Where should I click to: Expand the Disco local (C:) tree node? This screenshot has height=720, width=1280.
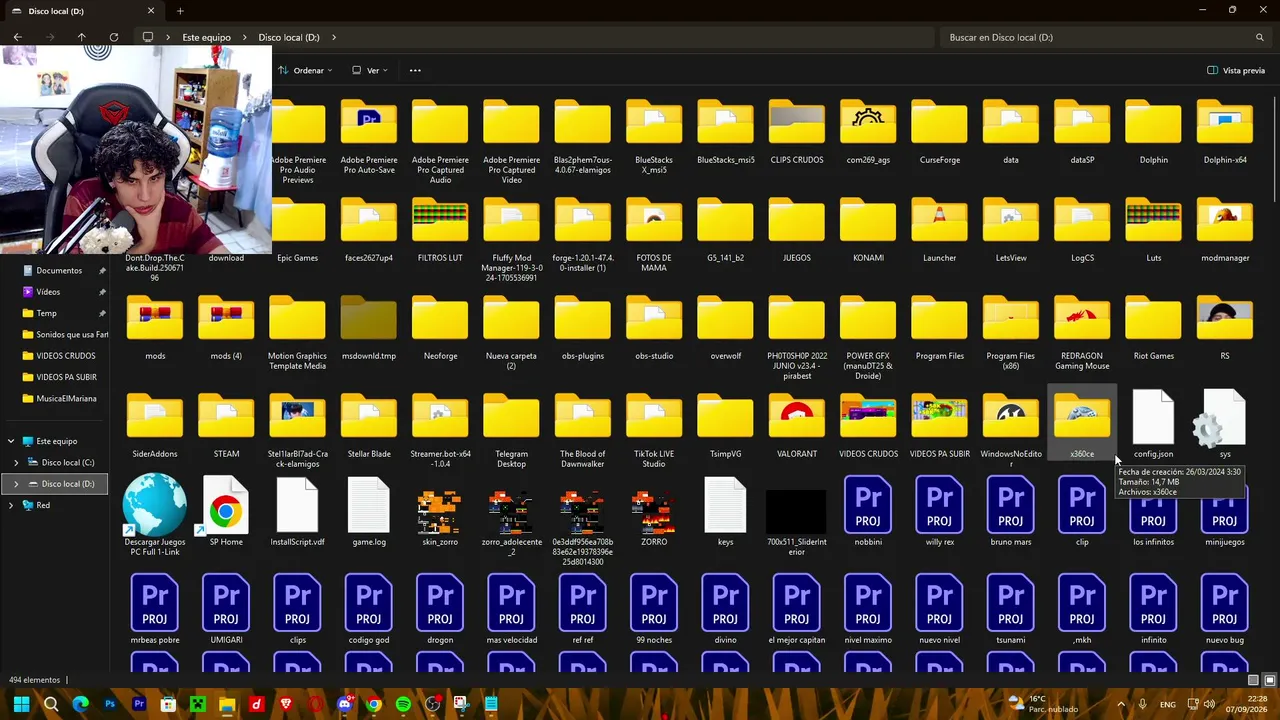point(16,463)
